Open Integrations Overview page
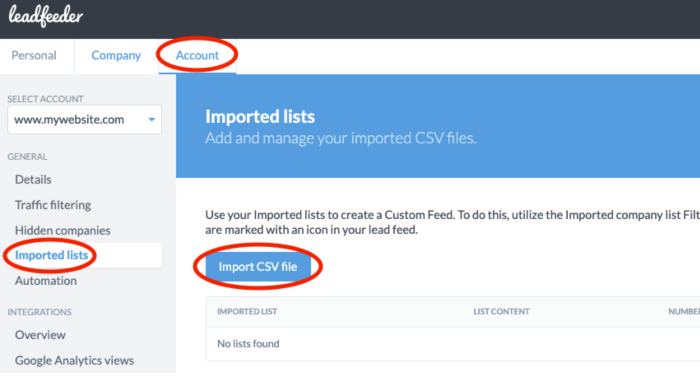The height and width of the screenshot is (380, 700). (40, 335)
